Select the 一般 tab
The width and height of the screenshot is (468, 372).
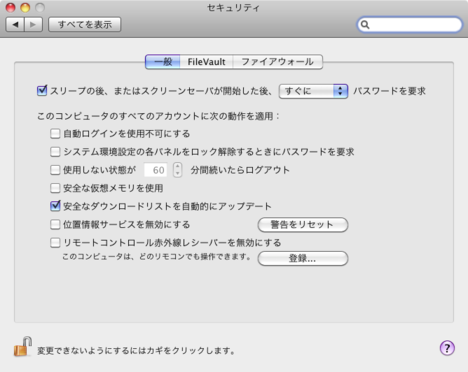pyautogui.click(x=163, y=62)
